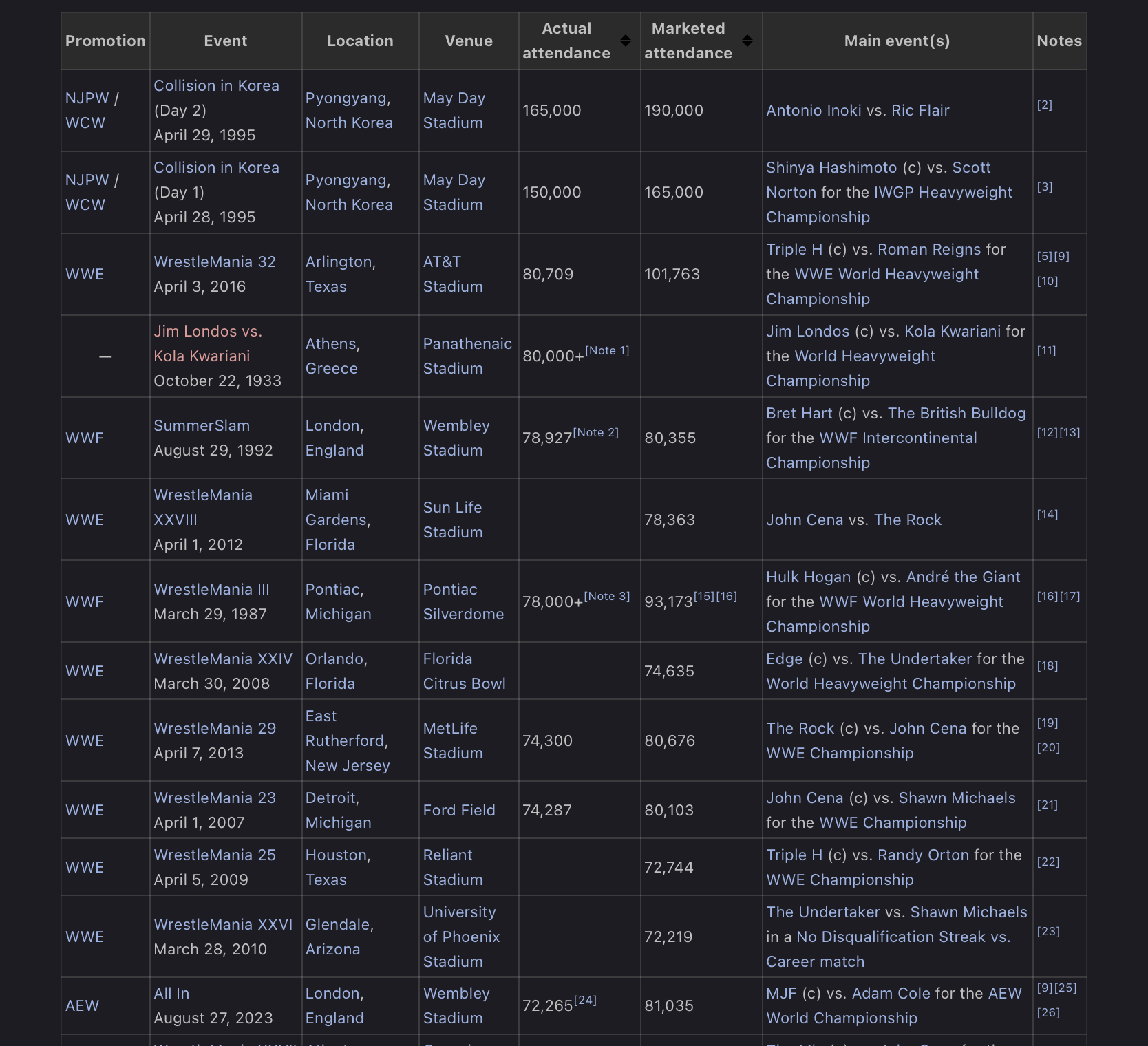Open citation [11] in Notes column
This screenshot has height=1046, width=1148.
click(x=1047, y=351)
